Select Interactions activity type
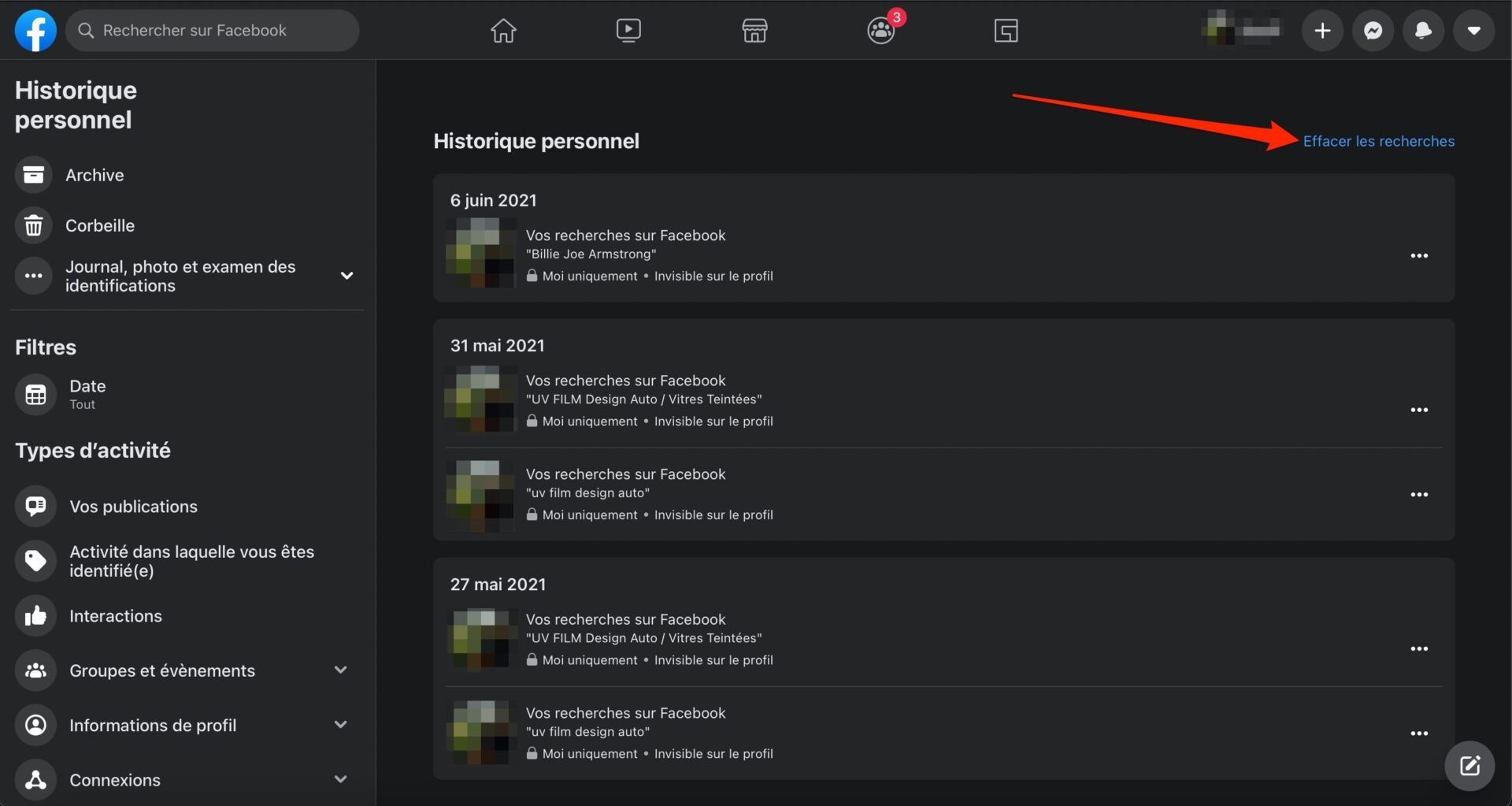Viewport: 1512px width, 806px height. coord(187,615)
